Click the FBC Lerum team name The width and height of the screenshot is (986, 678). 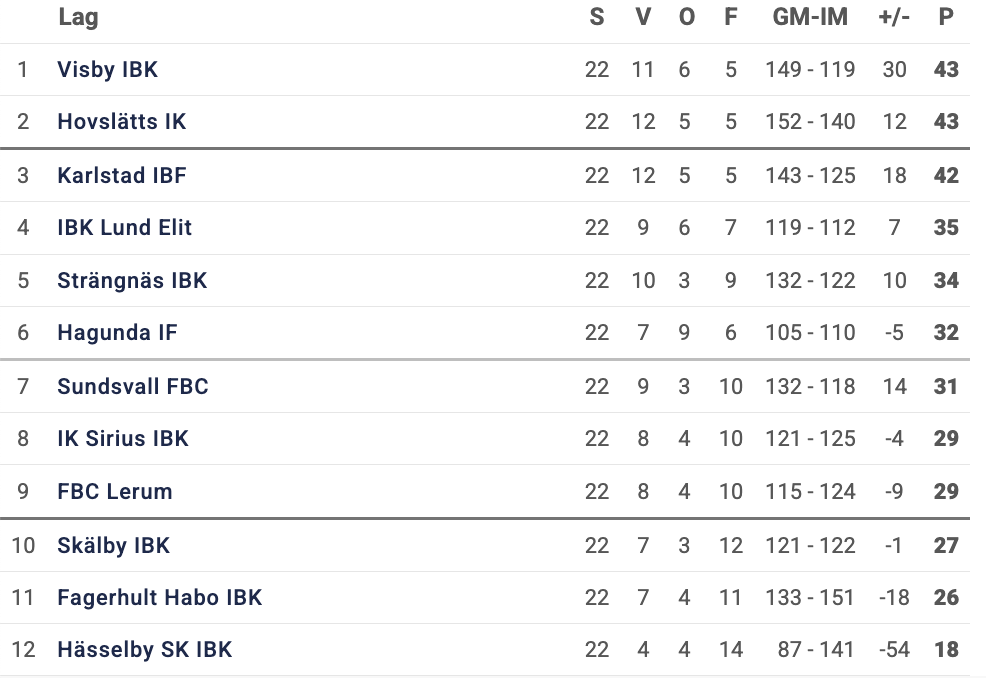[x=115, y=492]
